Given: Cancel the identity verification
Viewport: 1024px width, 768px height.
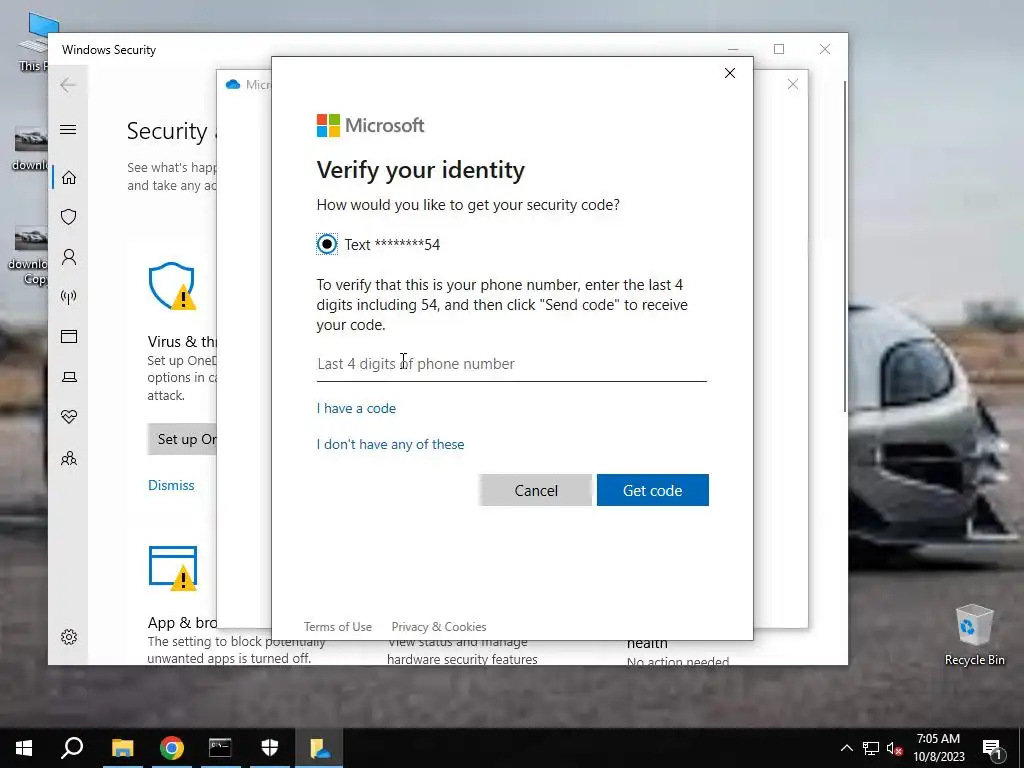Looking at the screenshot, I should click(x=536, y=490).
